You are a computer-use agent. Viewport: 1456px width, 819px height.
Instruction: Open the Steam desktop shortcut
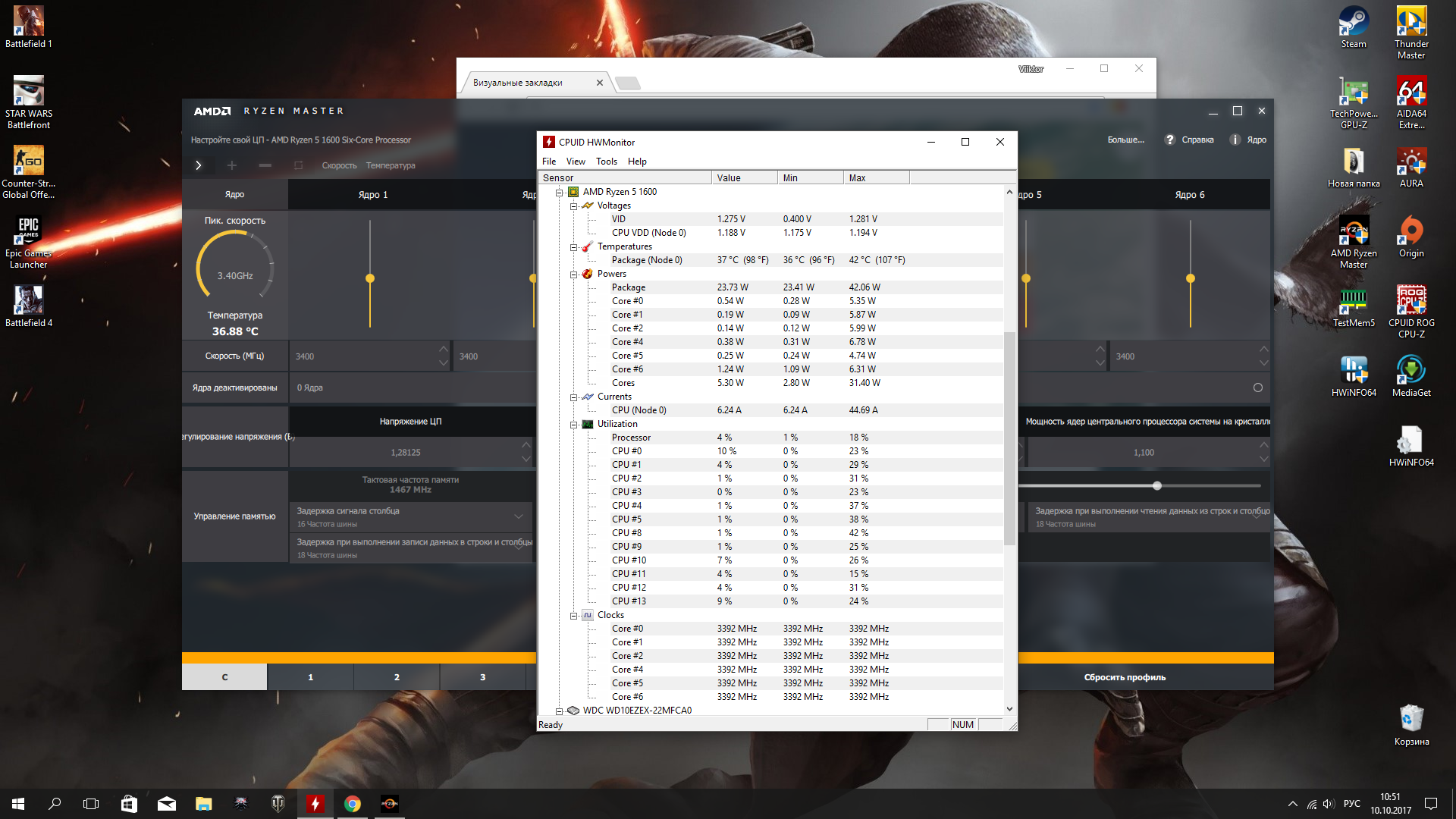(x=1354, y=23)
